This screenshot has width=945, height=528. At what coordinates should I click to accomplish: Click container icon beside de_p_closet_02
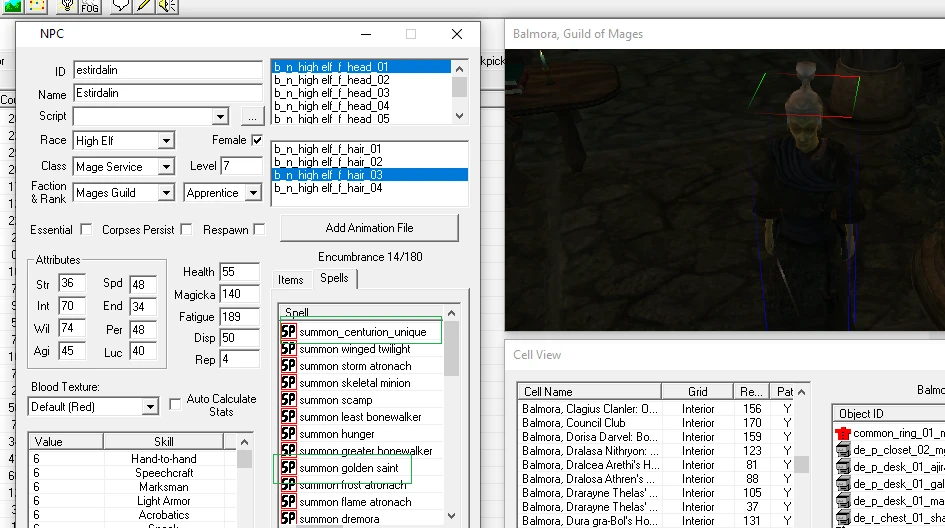843,450
